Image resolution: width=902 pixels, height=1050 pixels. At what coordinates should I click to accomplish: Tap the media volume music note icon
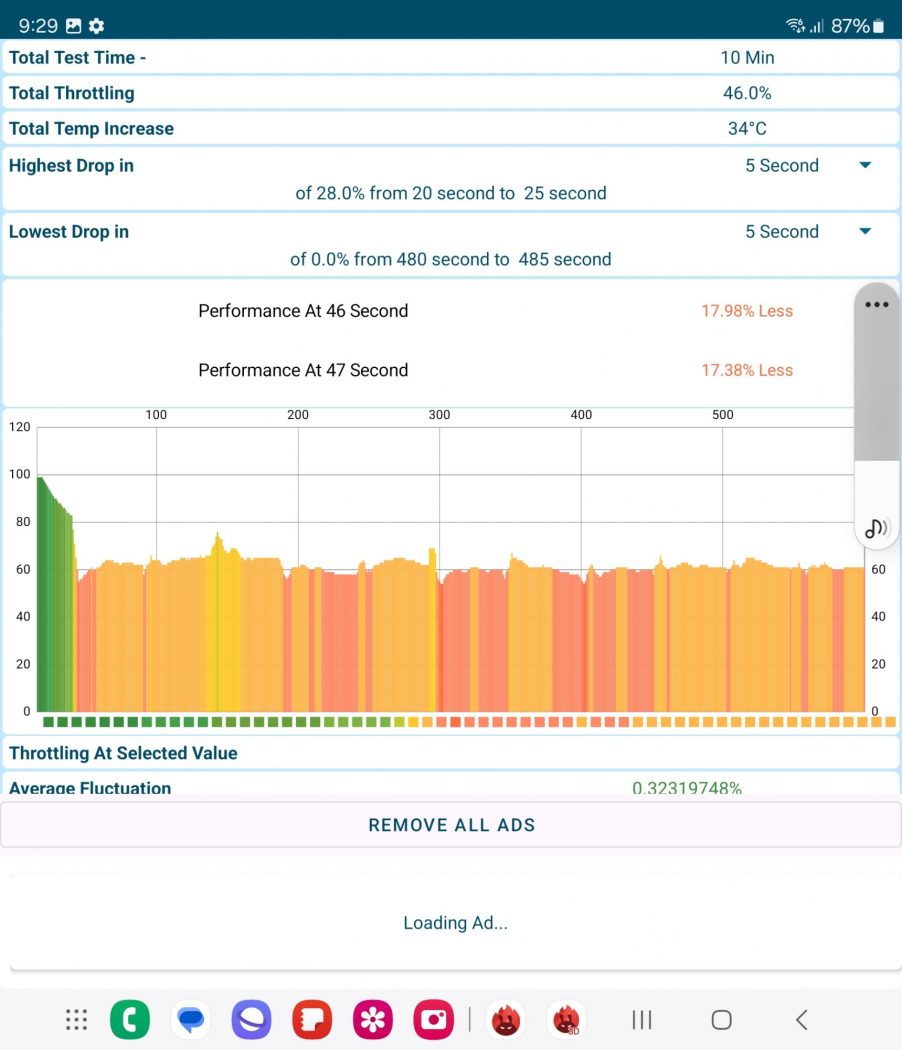point(876,528)
